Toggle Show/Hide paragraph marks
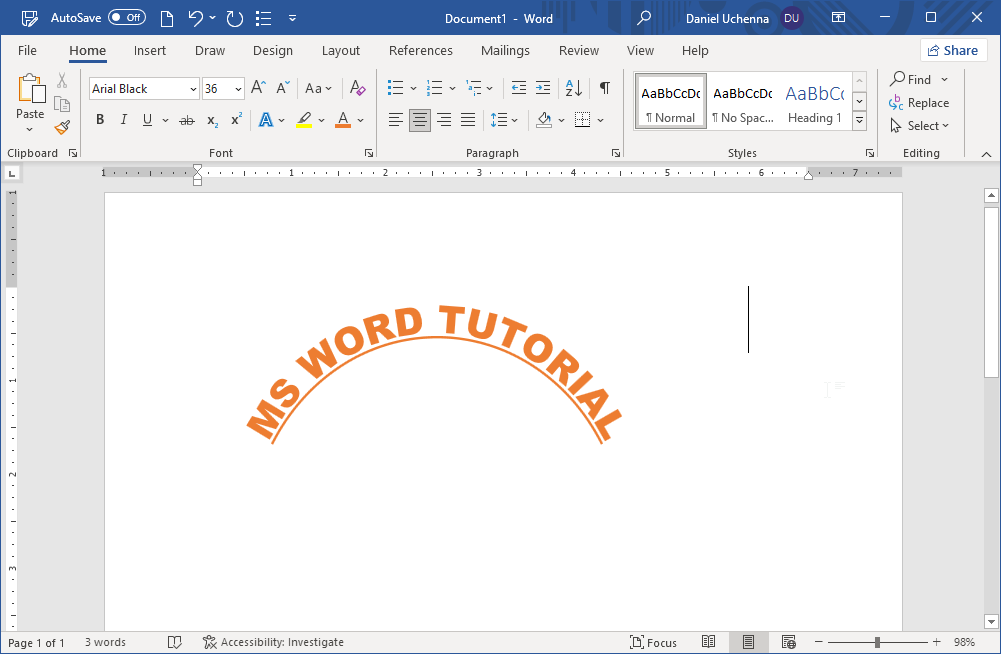The width and height of the screenshot is (1001, 654). 603,88
